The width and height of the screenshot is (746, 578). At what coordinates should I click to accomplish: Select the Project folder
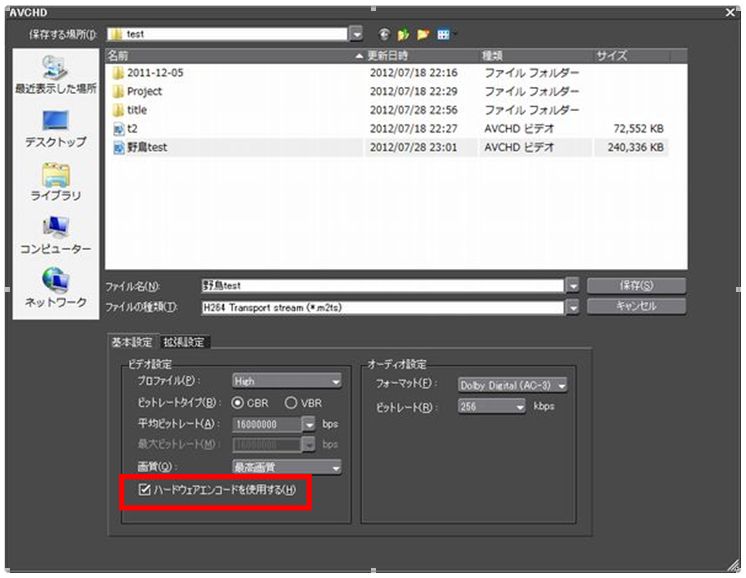[137, 91]
